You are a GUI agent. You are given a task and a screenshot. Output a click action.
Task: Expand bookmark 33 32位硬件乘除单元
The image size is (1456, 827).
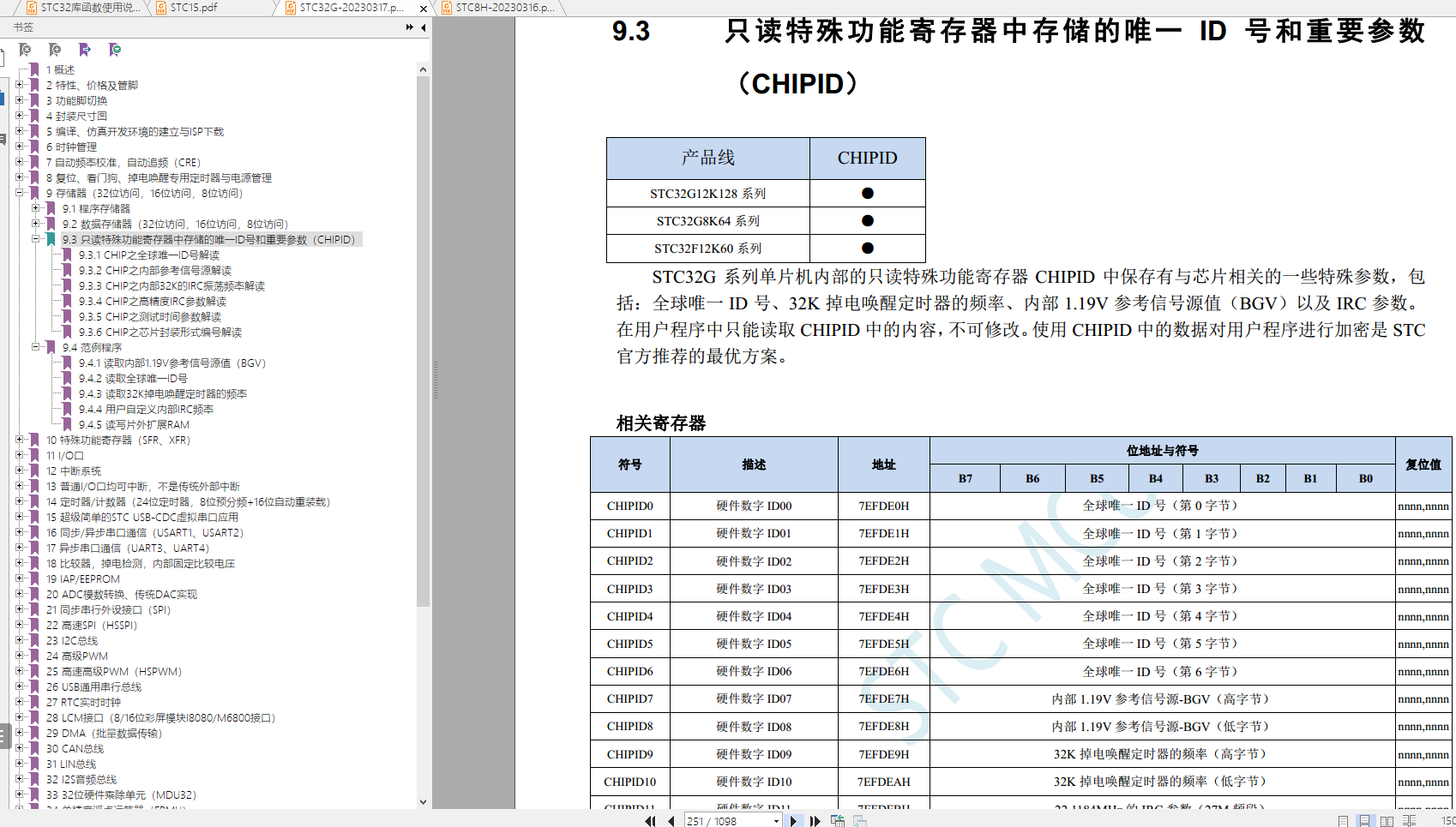(x=19, y=794)
